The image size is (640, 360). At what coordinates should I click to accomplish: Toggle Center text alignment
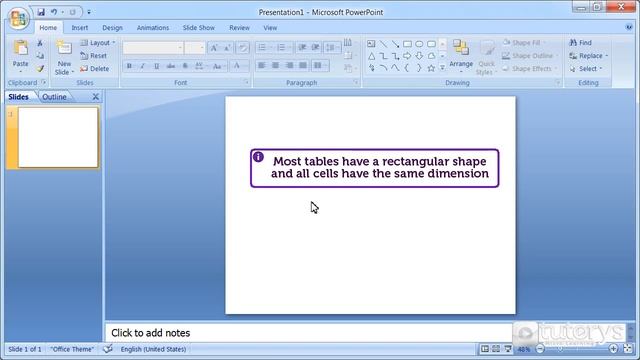(x=276, y=65)
